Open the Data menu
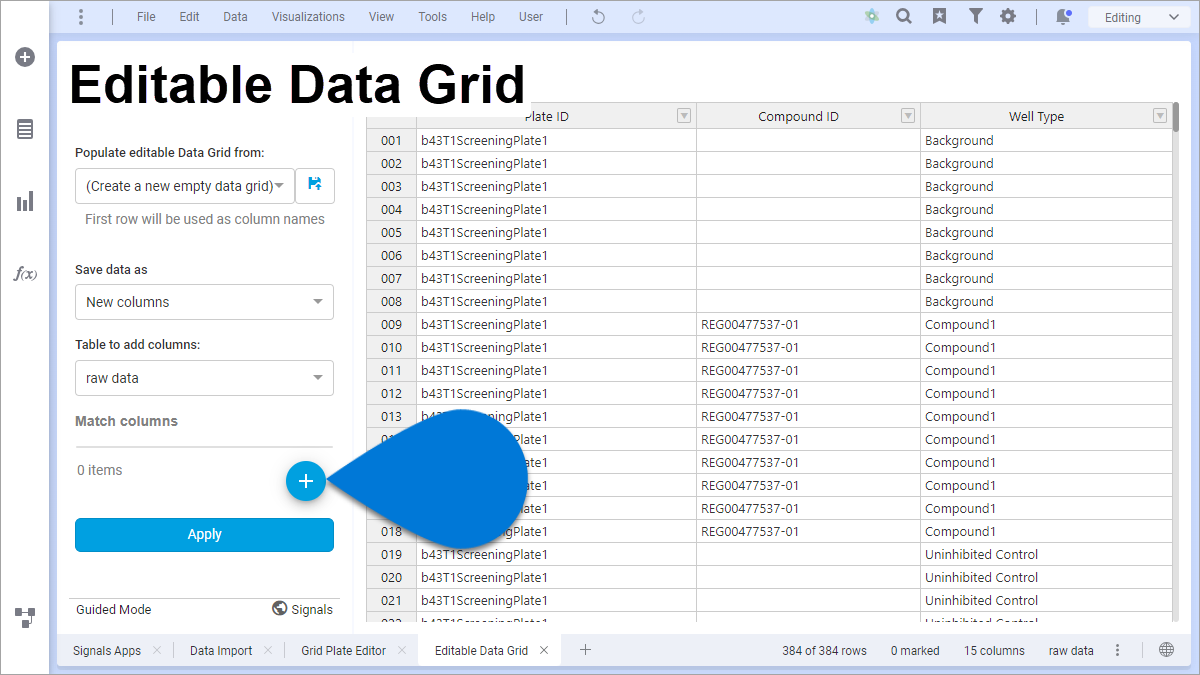The image size is (1200, 675). point(235,17)
